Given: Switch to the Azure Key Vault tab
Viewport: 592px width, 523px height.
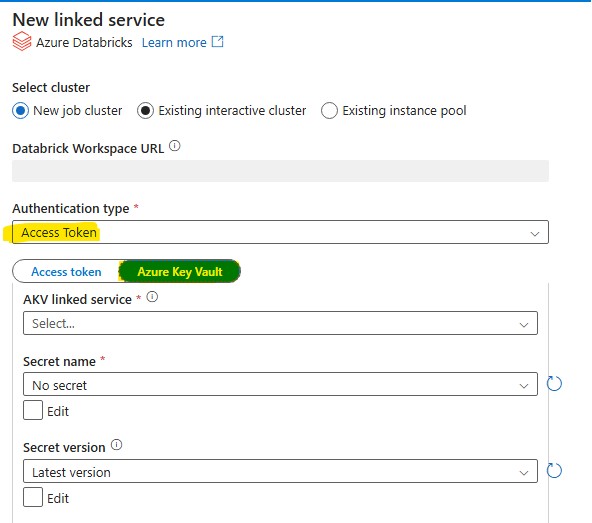Looking at the screenshot, I should (180, 272).
